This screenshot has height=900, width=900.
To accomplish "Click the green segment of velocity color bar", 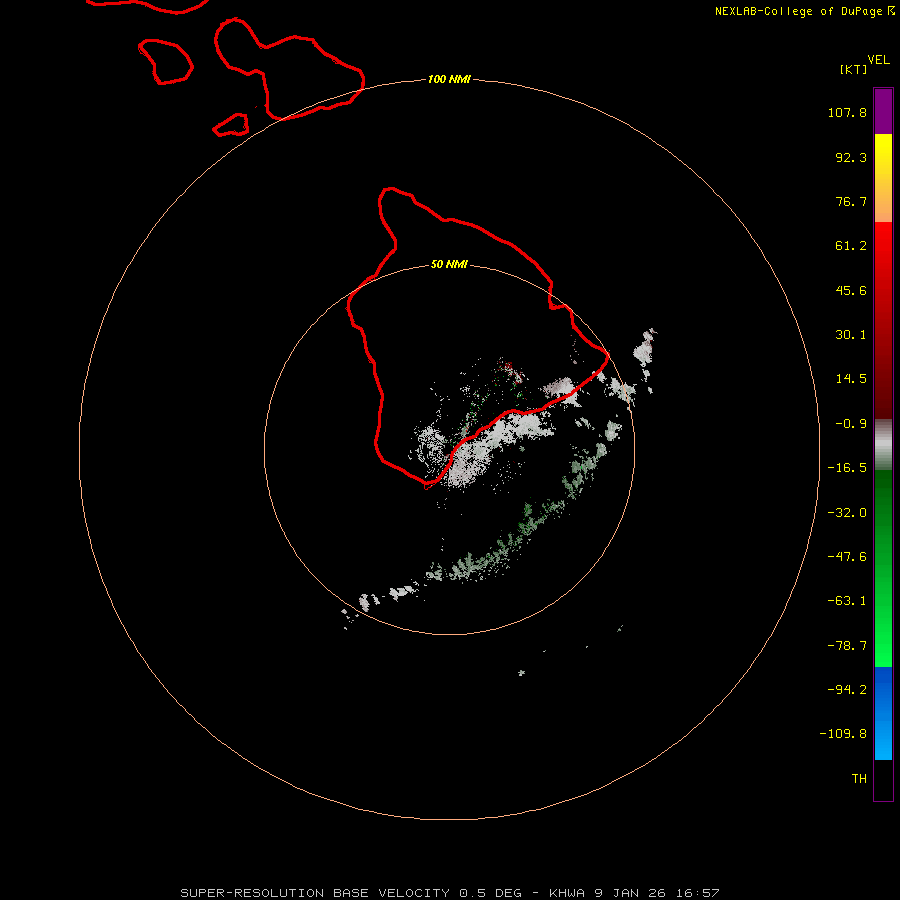I will coord(883,568).
